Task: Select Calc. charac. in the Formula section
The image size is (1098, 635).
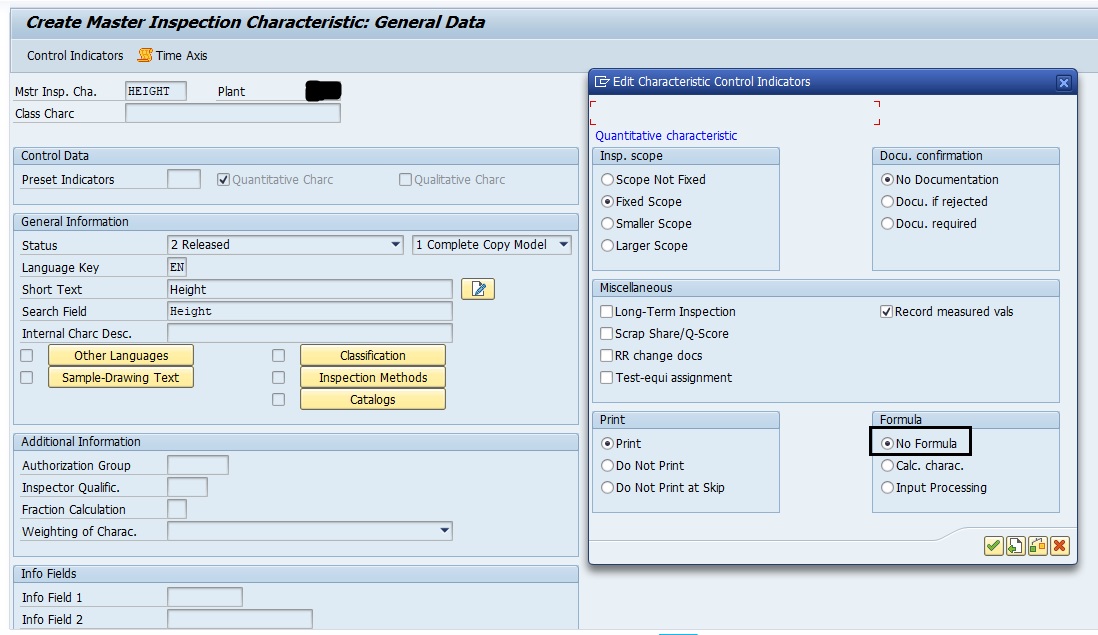Action: 885,465
